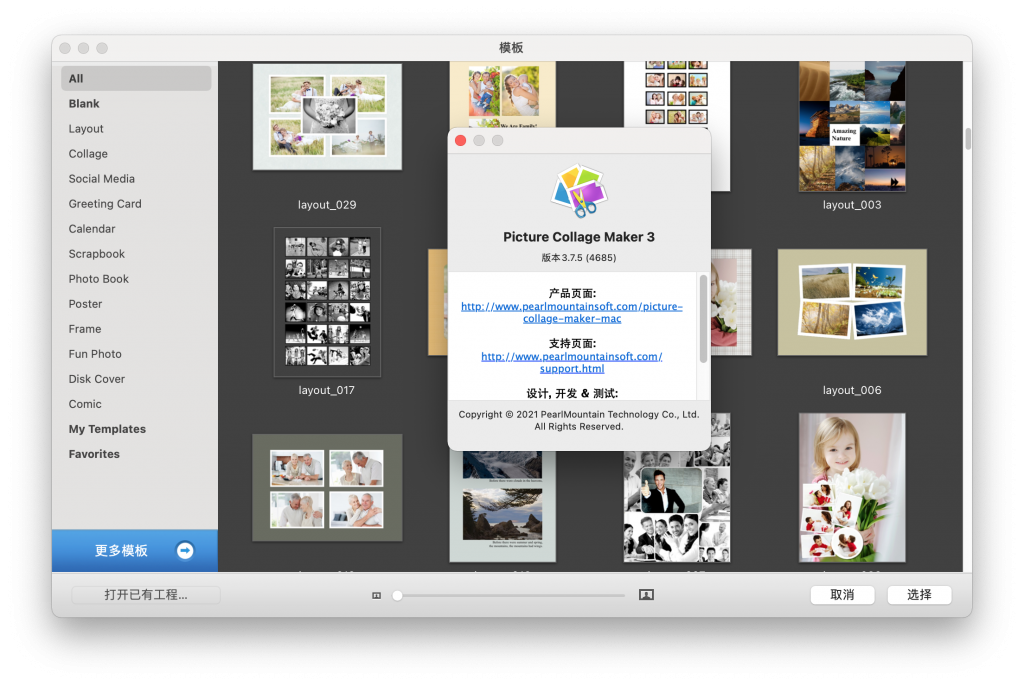1024x686 pixels.
Task: Click the large thumbnail size icon
Action: (646, 595)
